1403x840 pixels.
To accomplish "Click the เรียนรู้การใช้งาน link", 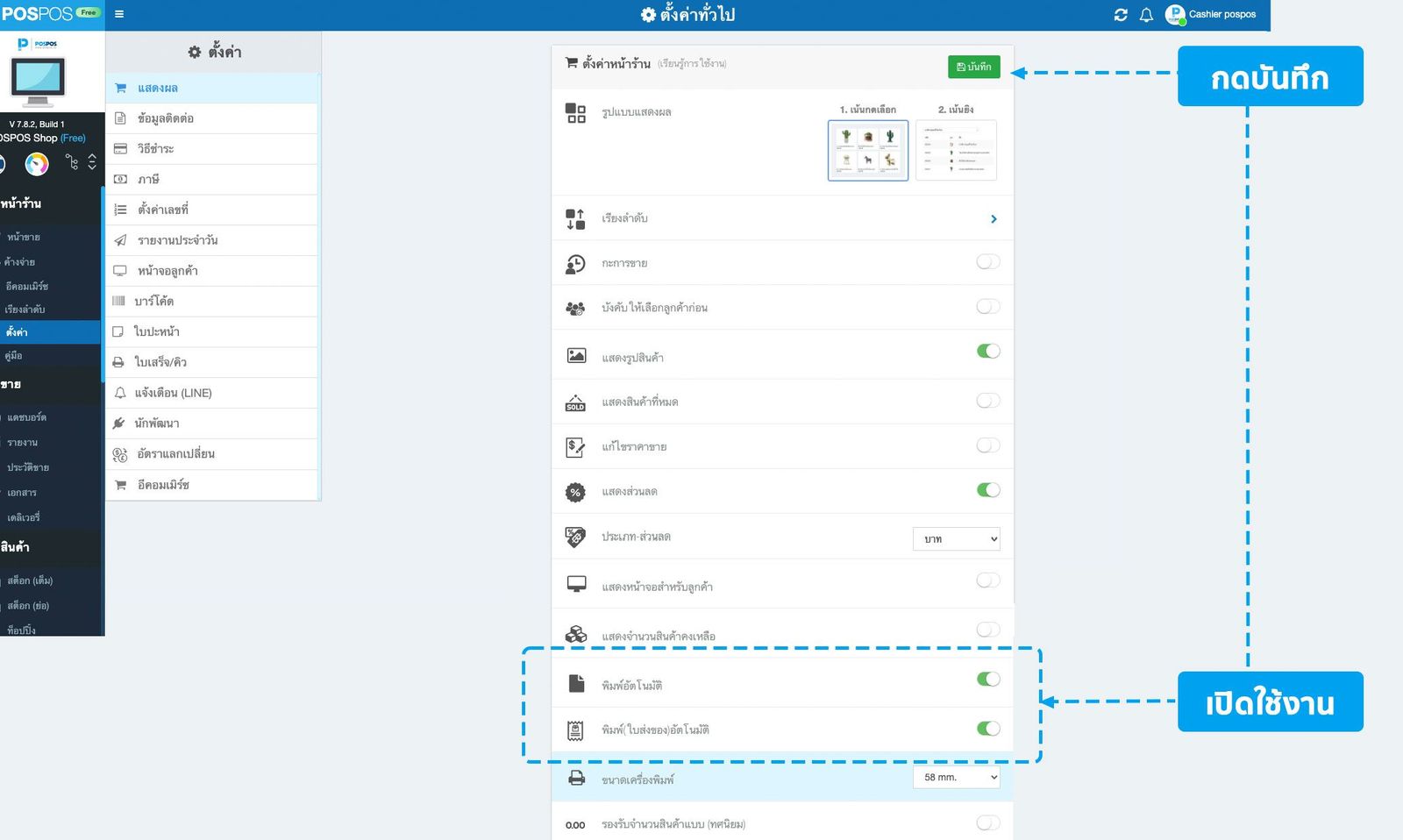I will click(x=692, y=64).
